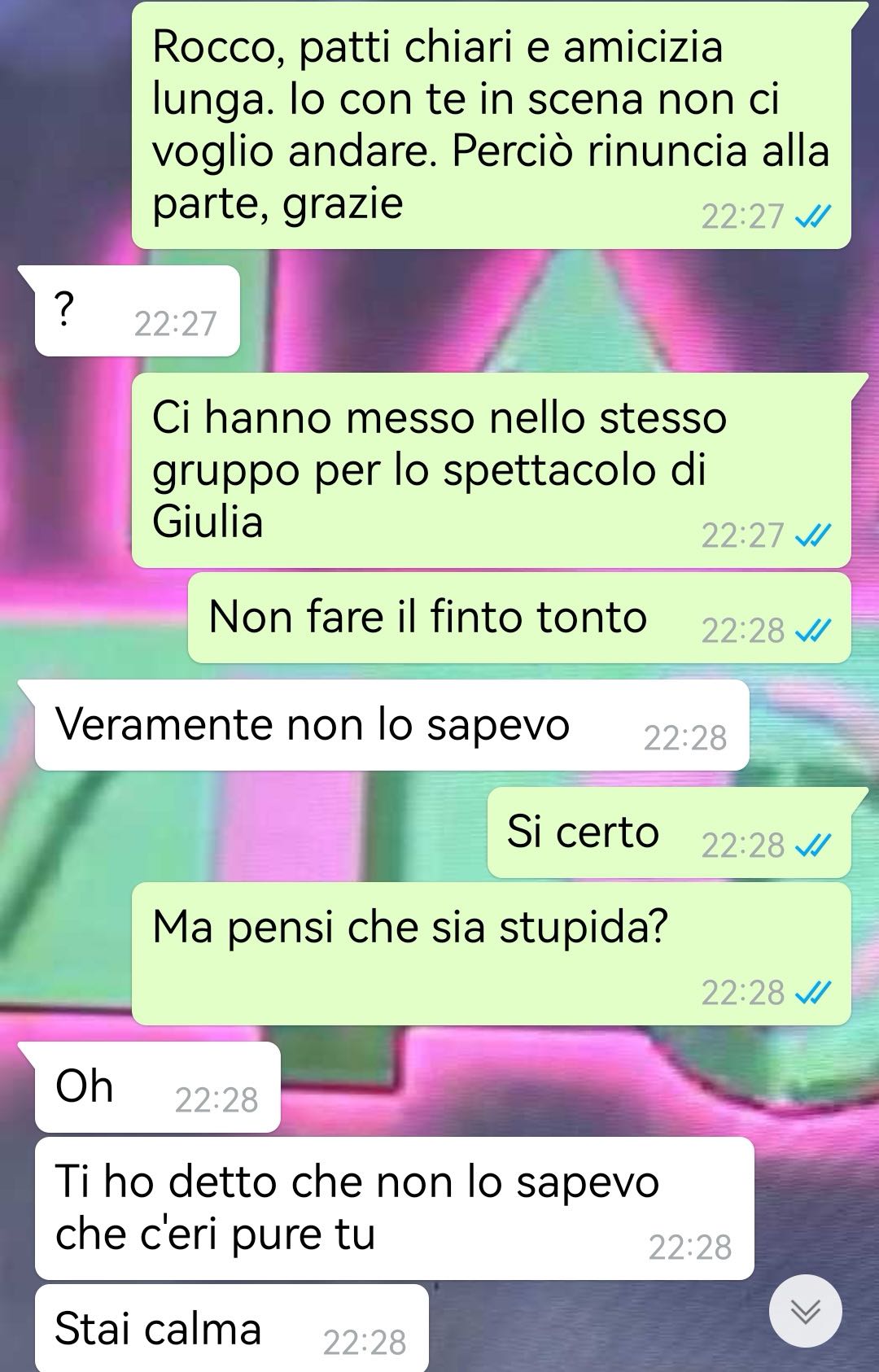The width and height of the screenshot is (879, 1372).
Task: Tap the 'Si certo' sent message
Action: [669, 832]
